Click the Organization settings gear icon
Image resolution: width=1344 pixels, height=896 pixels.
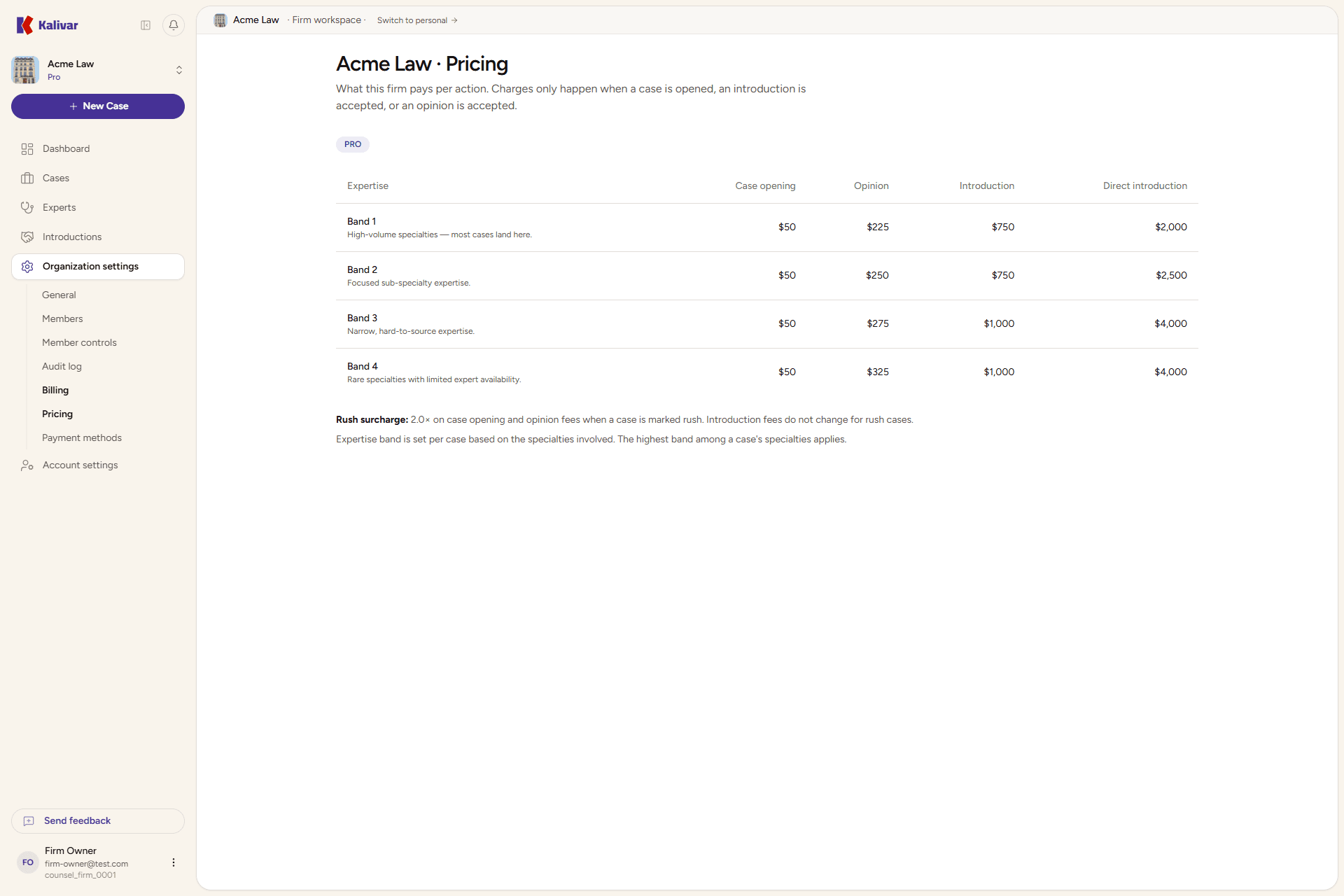coord(27,267)
